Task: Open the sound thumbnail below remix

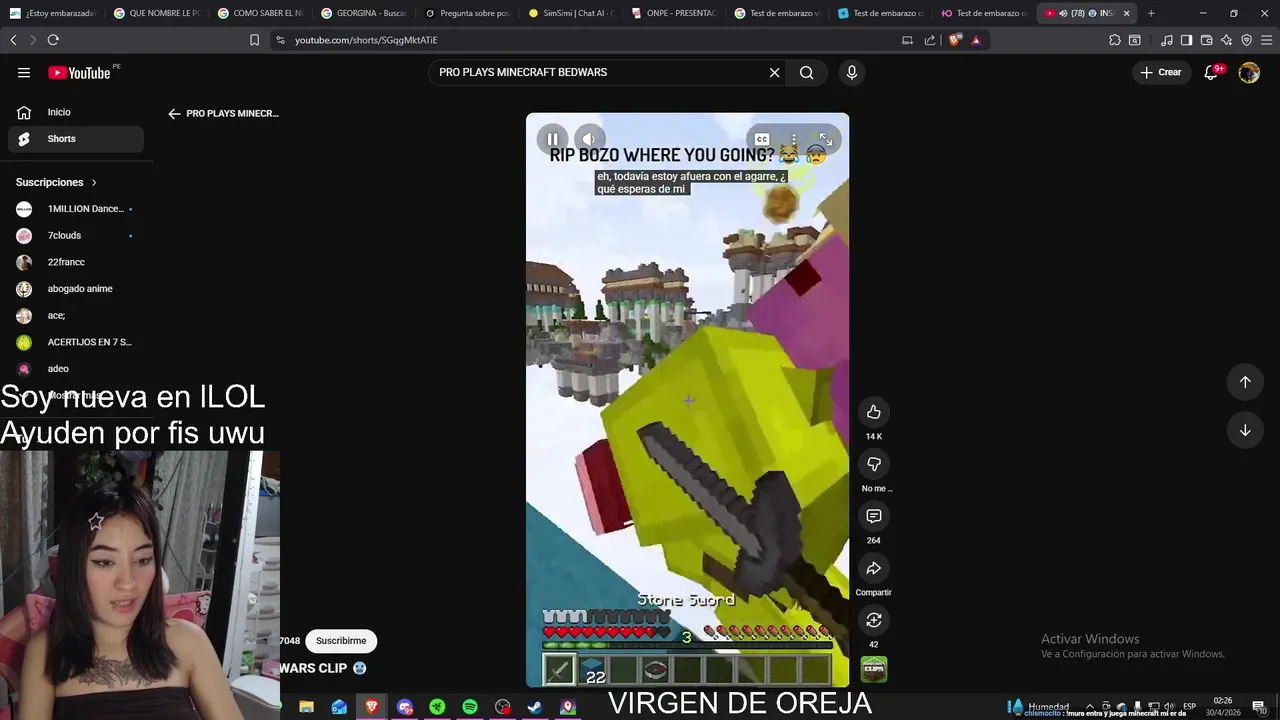Action: coord(873,669)
